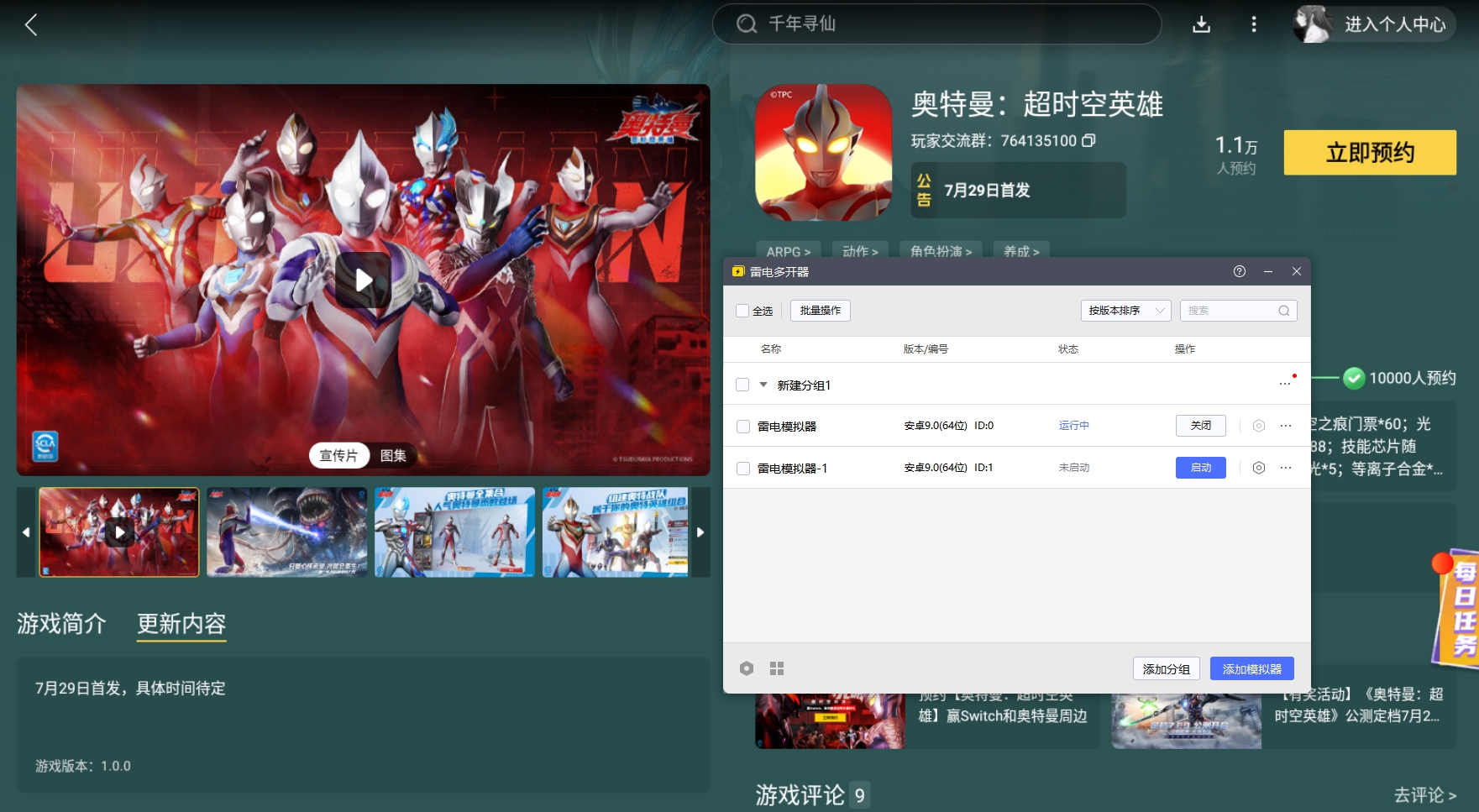Show previous thumbnails with left arrow
Viewport: 1479px width, 812px height.
[26, 532]
